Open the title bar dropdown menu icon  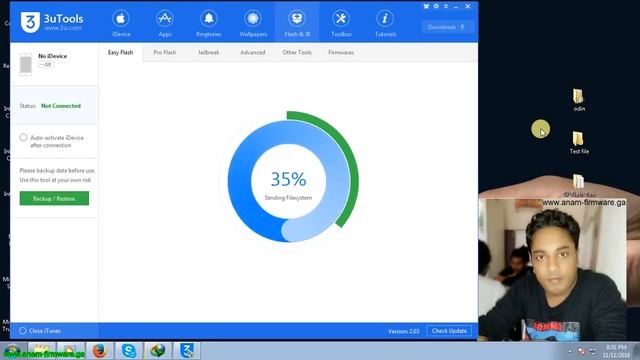click(x=446, y=6)
